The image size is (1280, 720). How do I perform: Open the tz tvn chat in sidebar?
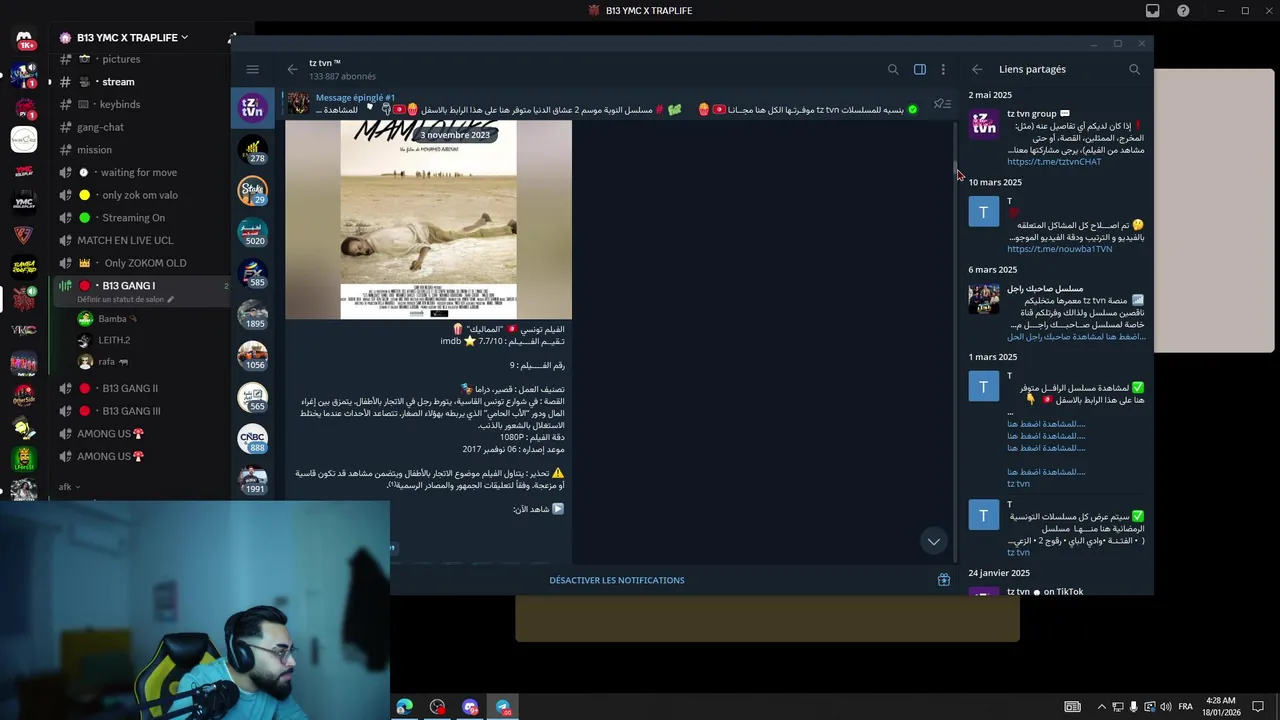point(252,108)
